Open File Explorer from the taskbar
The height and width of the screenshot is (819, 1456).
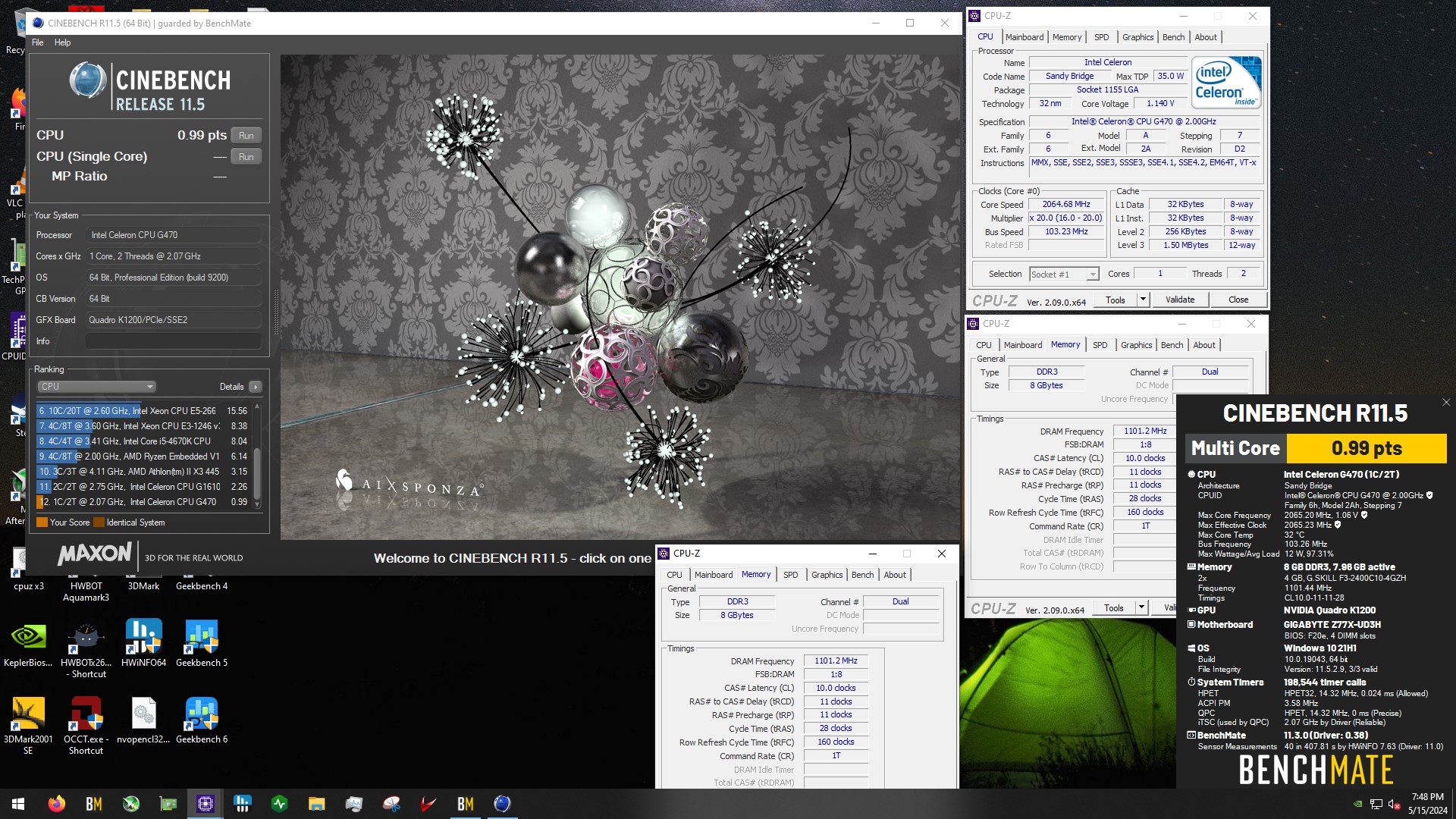317,804
